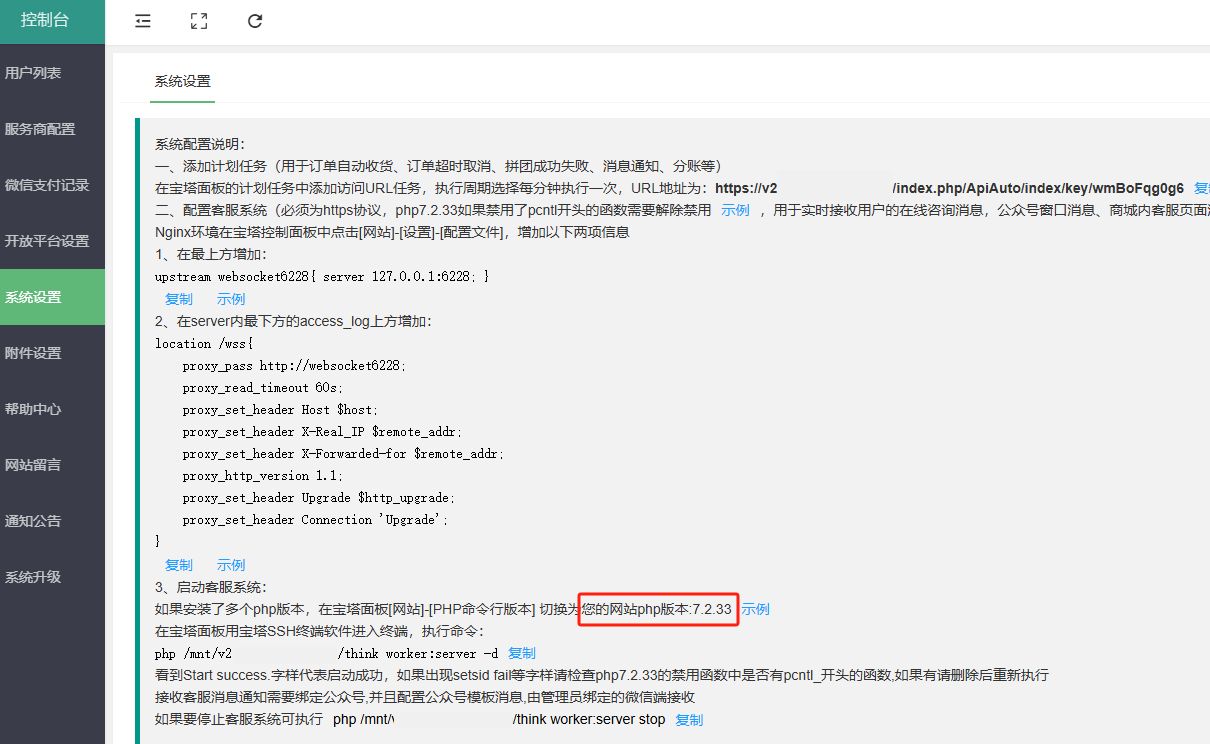Viewport: 1210px width, 744px height.
Task: Navigate to 附件设置 in the sidebar
Action: 33,353
